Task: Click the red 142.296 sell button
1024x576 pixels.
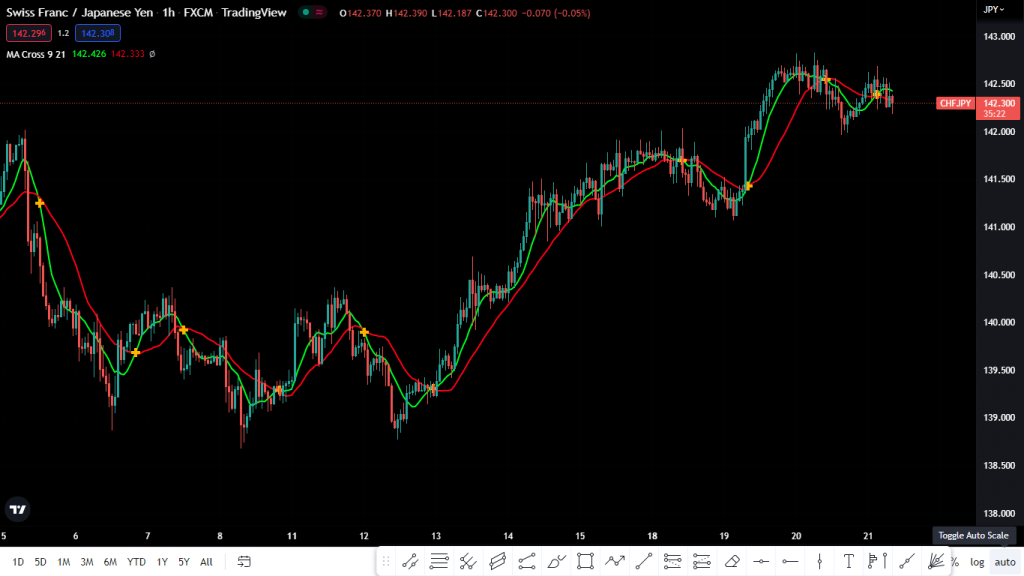Action: coord(29,33)
